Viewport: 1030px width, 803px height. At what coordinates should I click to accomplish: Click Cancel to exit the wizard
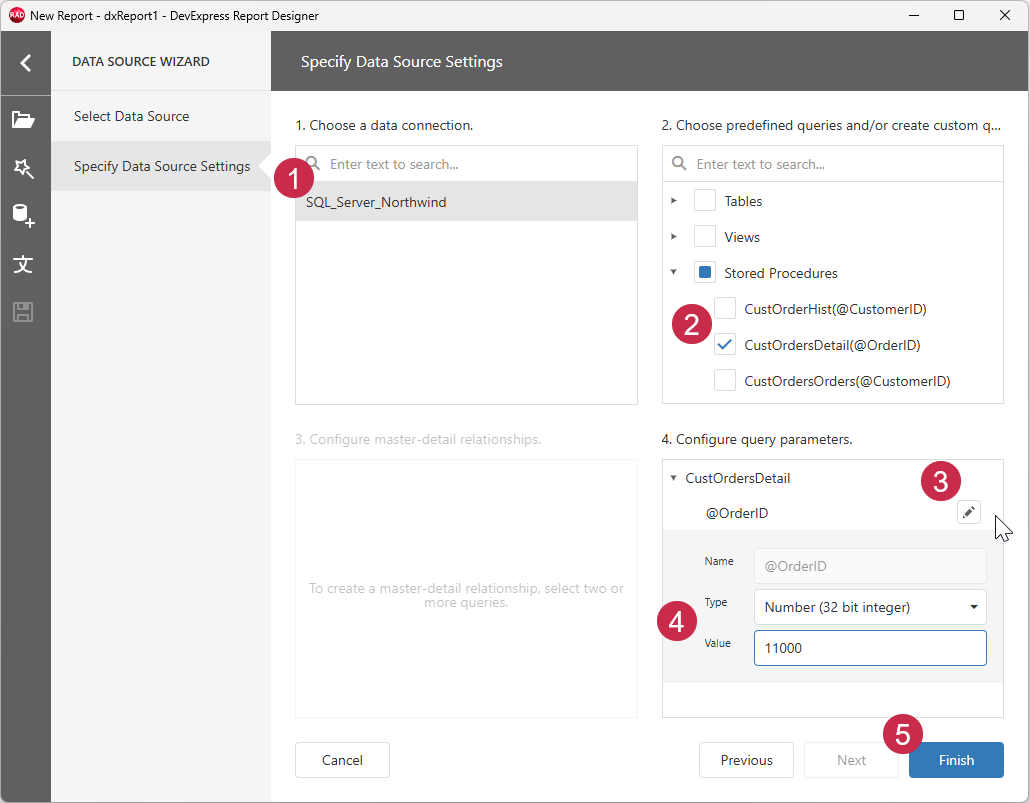(341, 760)
